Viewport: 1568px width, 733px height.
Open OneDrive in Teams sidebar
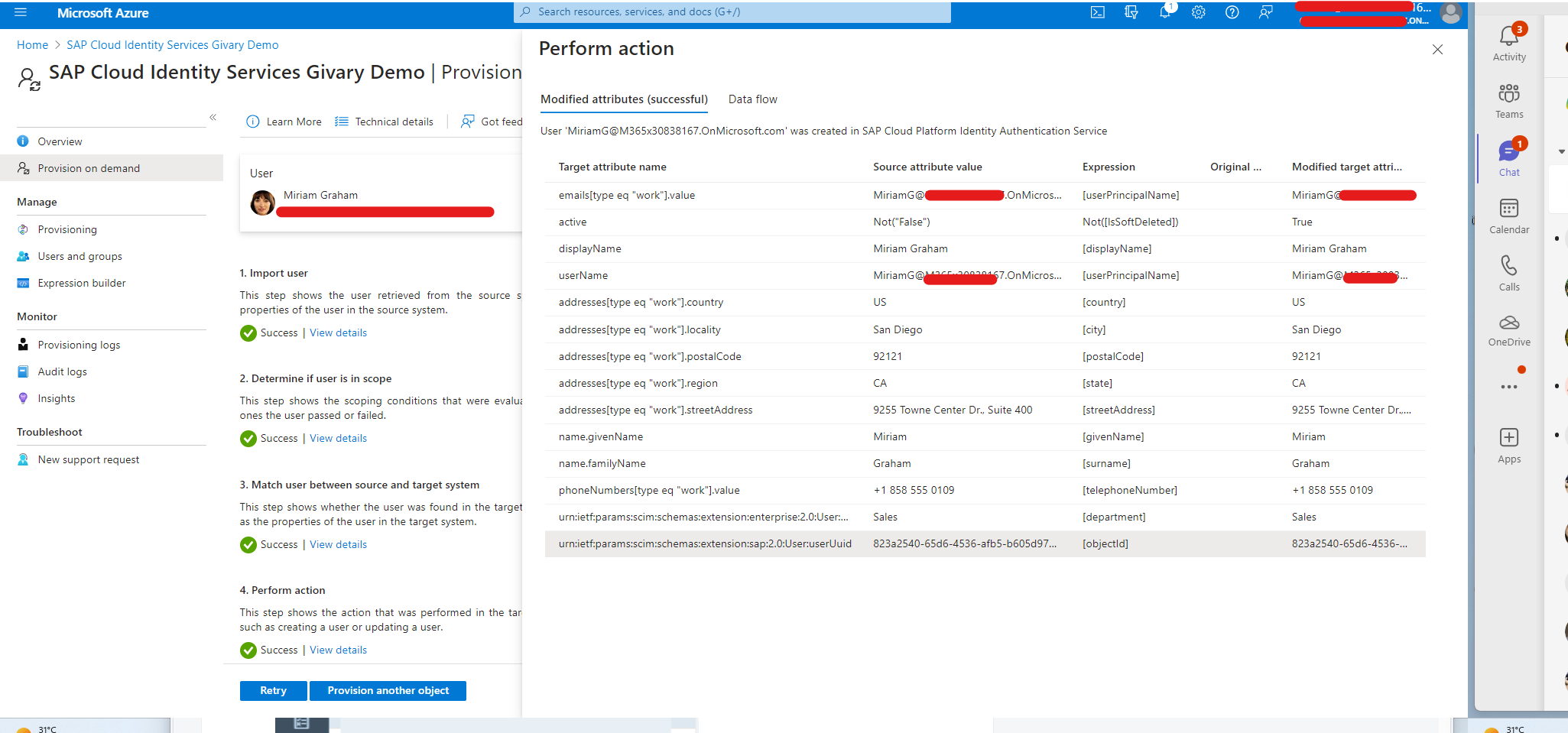(x=1509, y=331)
